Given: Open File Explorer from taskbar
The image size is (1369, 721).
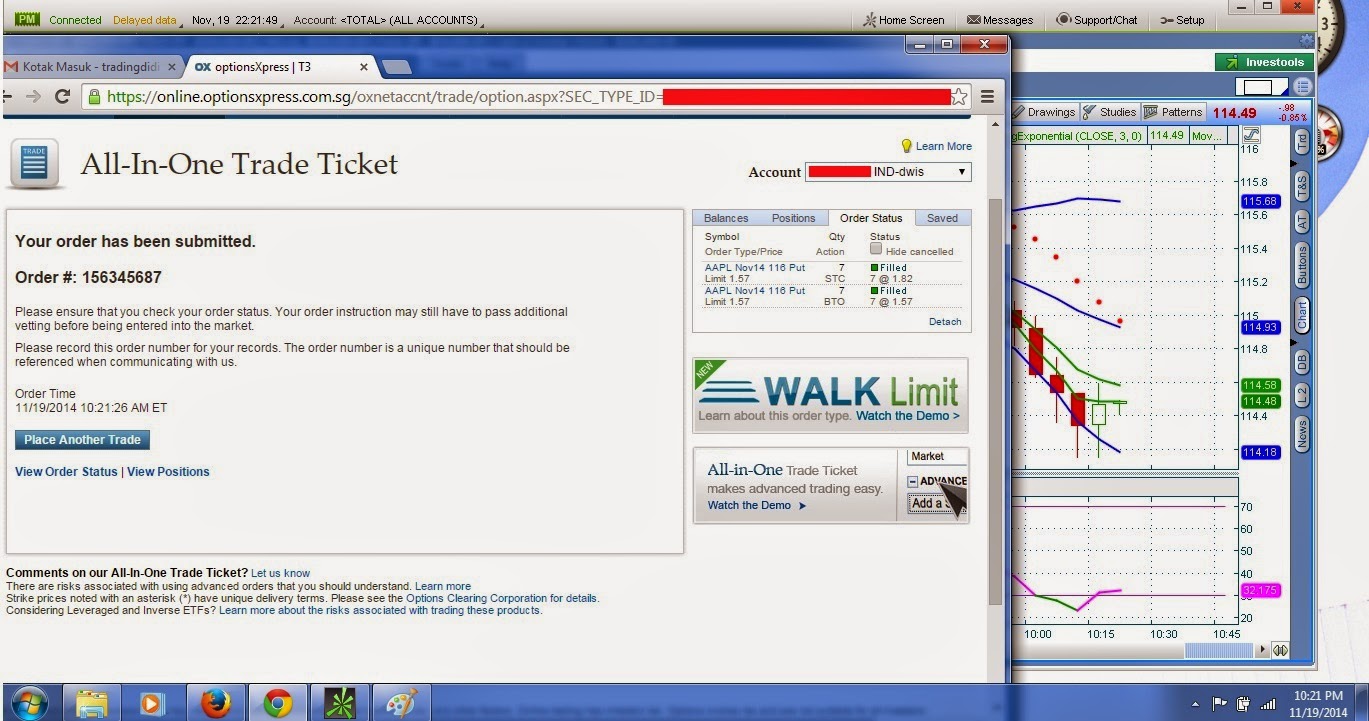Looking at the screenshot, I should (92, 703).
